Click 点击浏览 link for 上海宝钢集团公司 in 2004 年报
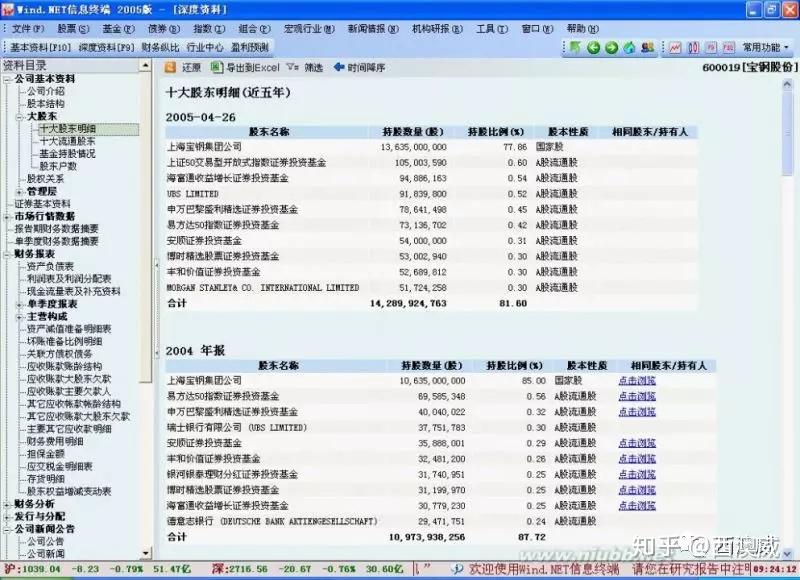The width and height of the screenshot is (800, 580). (x=637, y=381)
